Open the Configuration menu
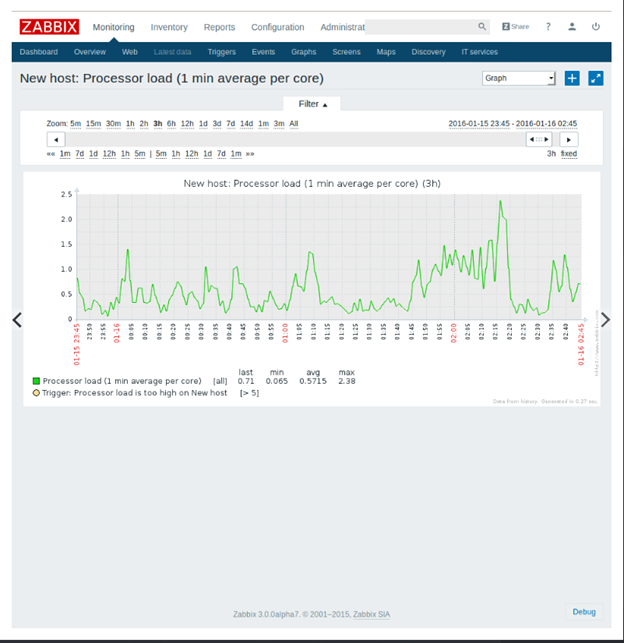 278,27
